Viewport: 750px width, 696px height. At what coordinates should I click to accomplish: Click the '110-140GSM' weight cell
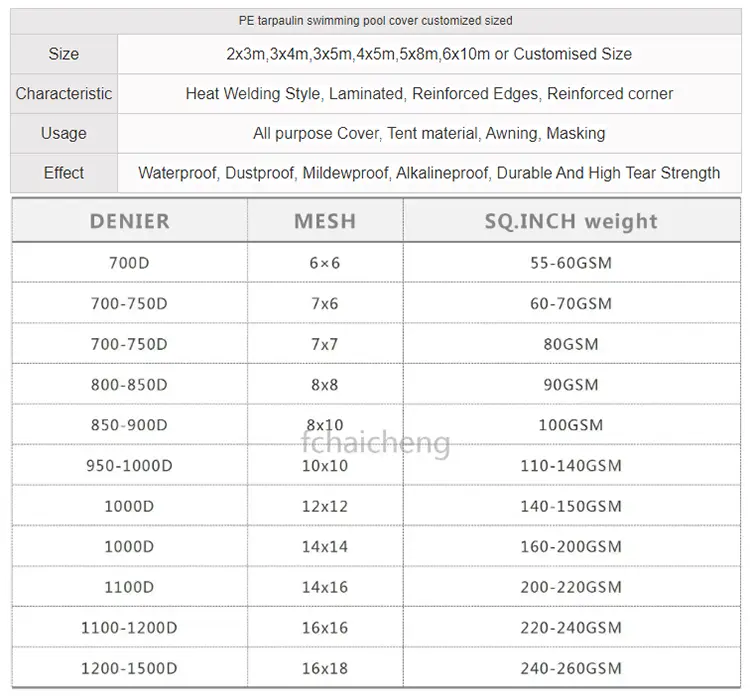571,466
